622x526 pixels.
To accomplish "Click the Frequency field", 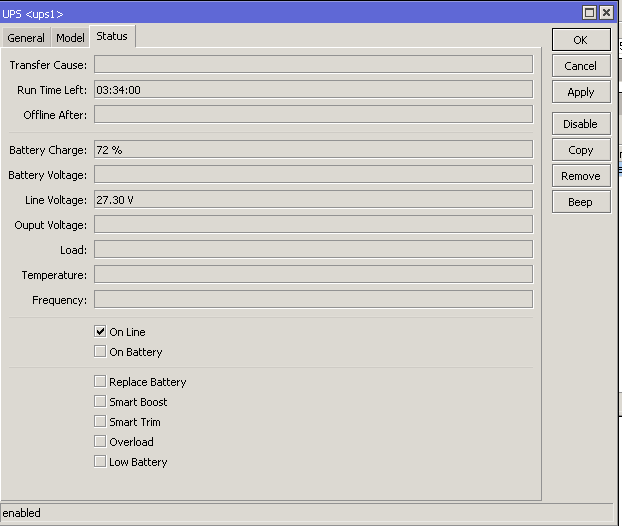I will click(x=313, y=299).
